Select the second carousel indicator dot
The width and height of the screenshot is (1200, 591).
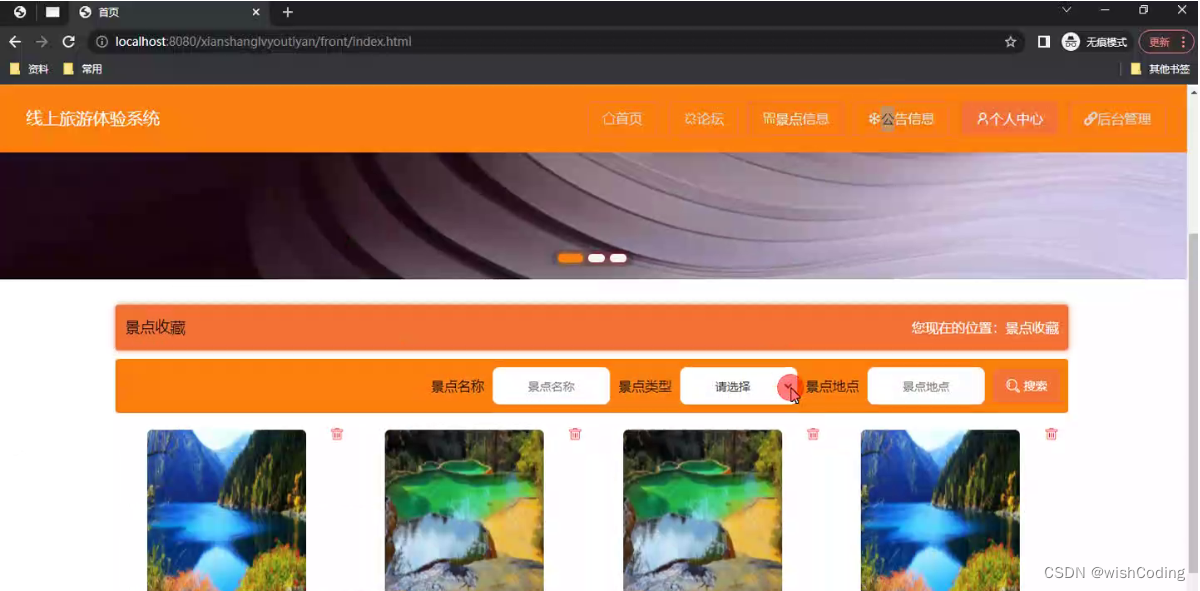(x=594, y=258)
